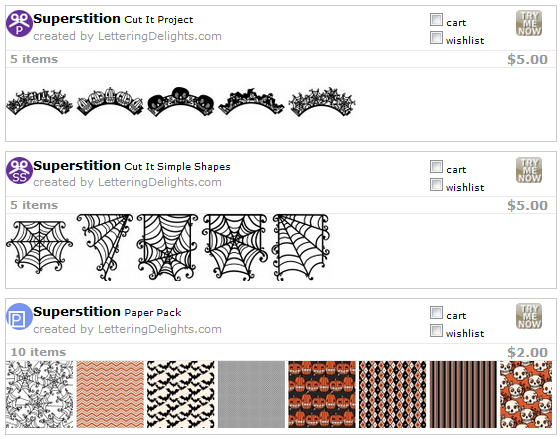Screen dimensions: 560x439
Task: Tick the cart checkbox for Simple Shapes
Action: click(x=436, y=166)
